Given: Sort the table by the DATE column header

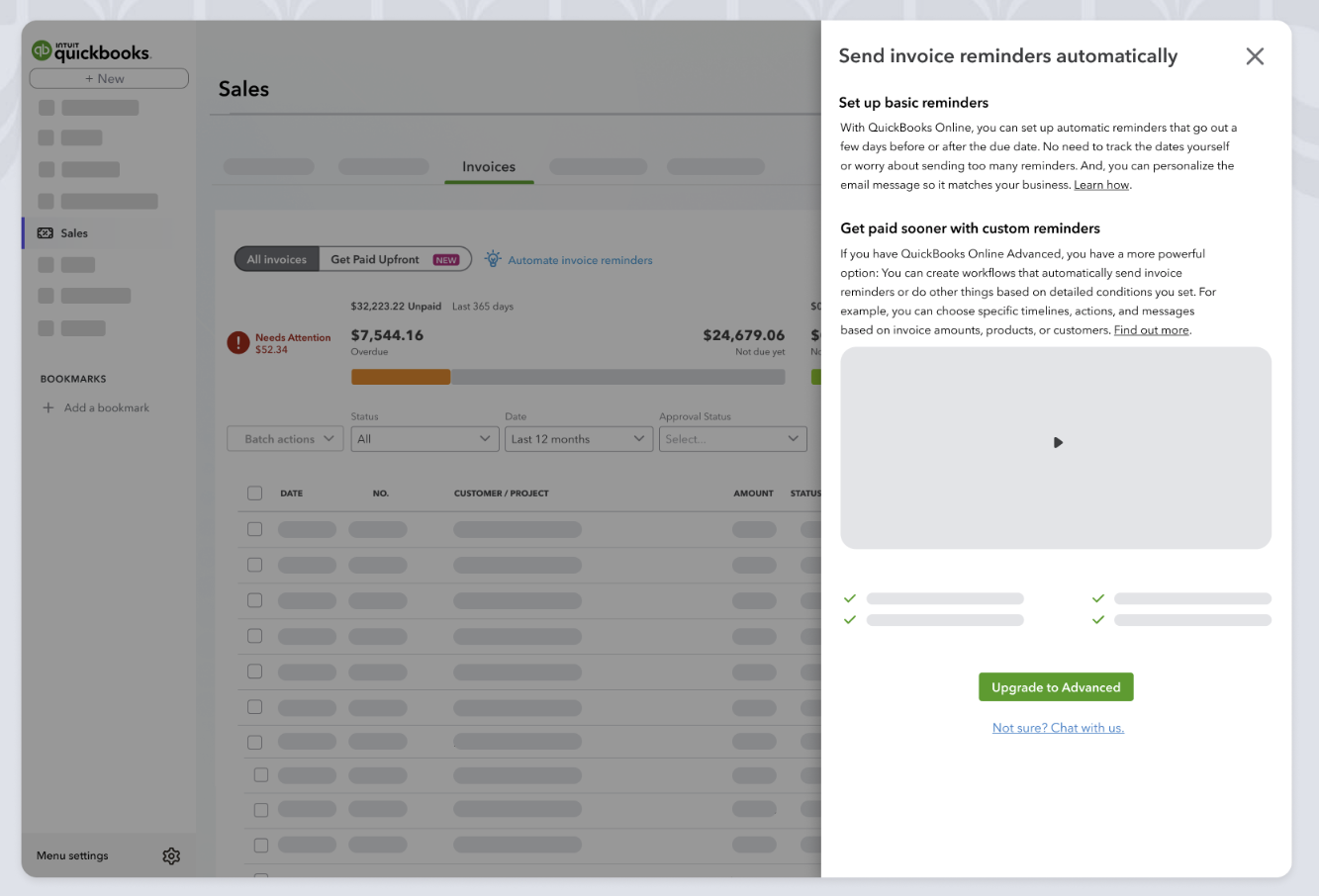Looking at the screenshot, I should pos(292,493).
